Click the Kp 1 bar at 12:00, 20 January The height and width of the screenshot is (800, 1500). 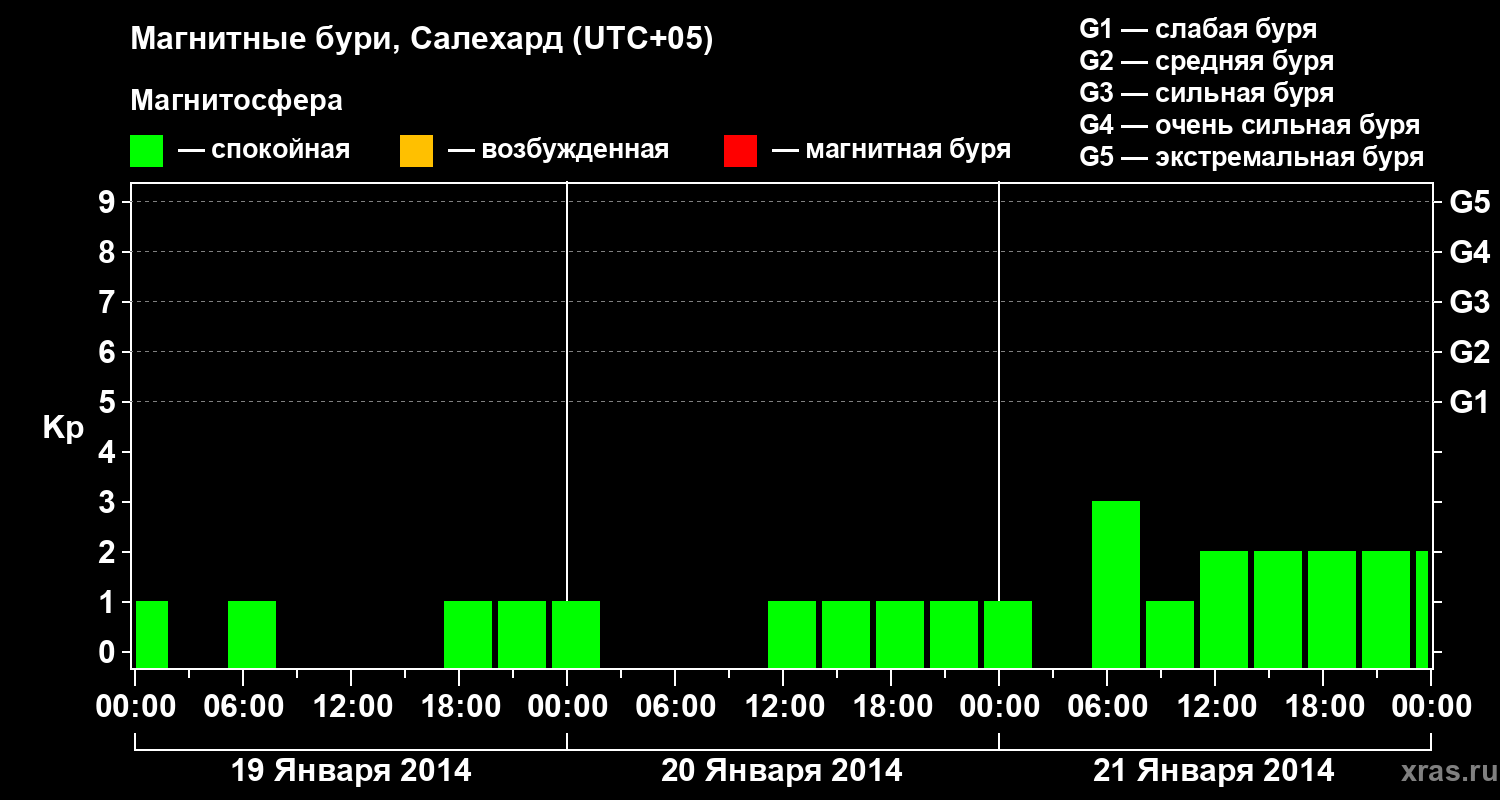click(x=792, y=634)
